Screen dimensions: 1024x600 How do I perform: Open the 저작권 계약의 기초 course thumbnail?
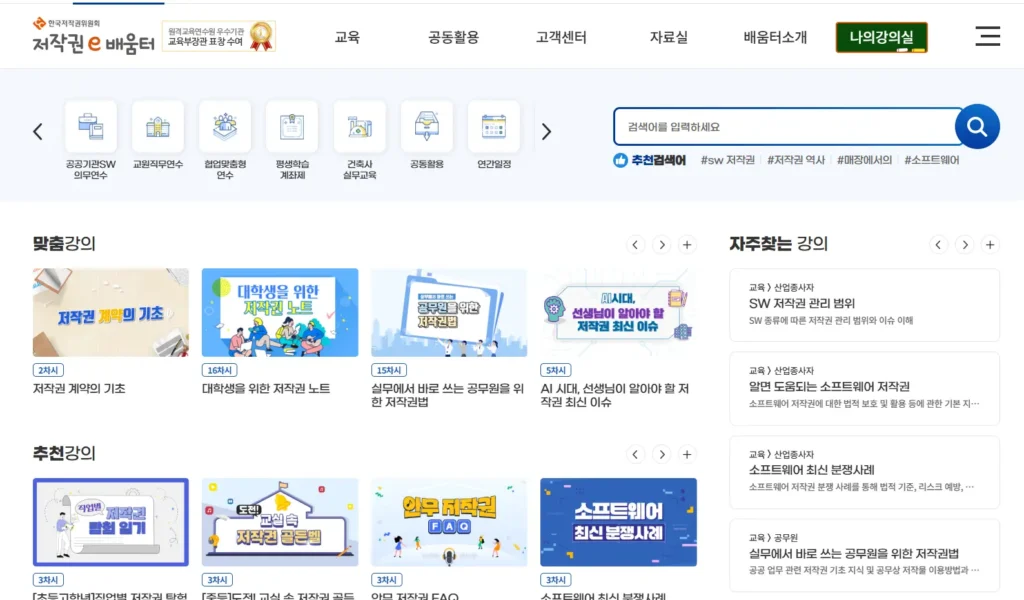click(110, 310)
